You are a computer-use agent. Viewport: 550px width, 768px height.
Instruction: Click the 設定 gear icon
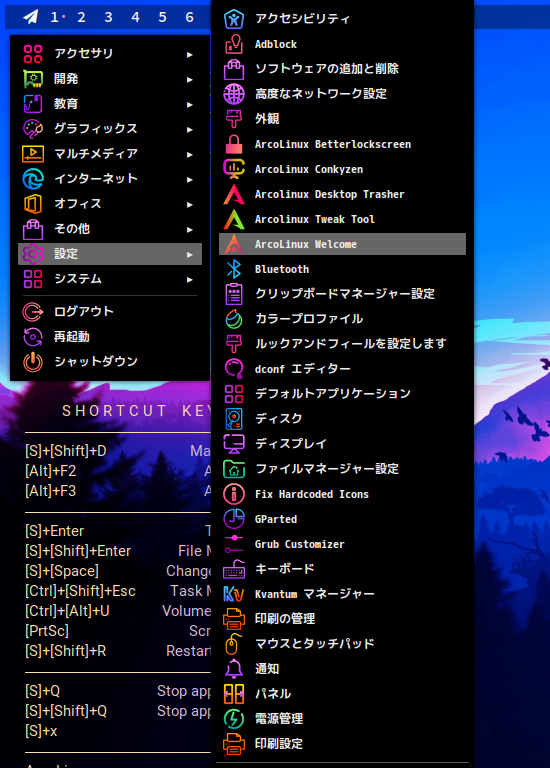point(33,254)
